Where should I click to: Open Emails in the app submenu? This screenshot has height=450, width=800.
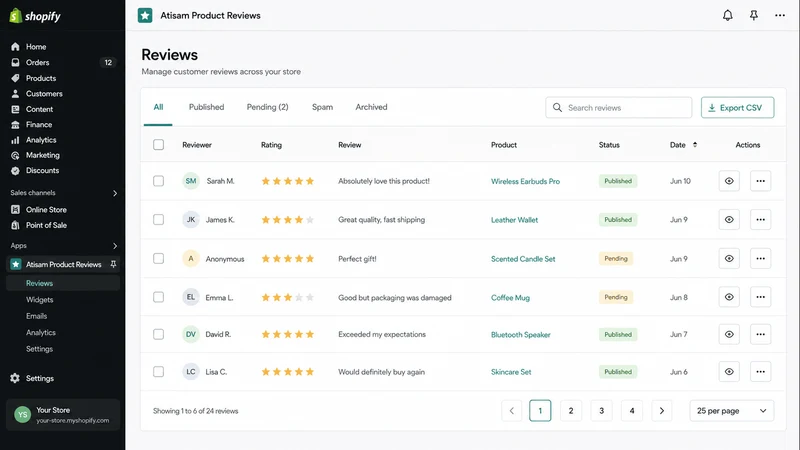point(36,316)
